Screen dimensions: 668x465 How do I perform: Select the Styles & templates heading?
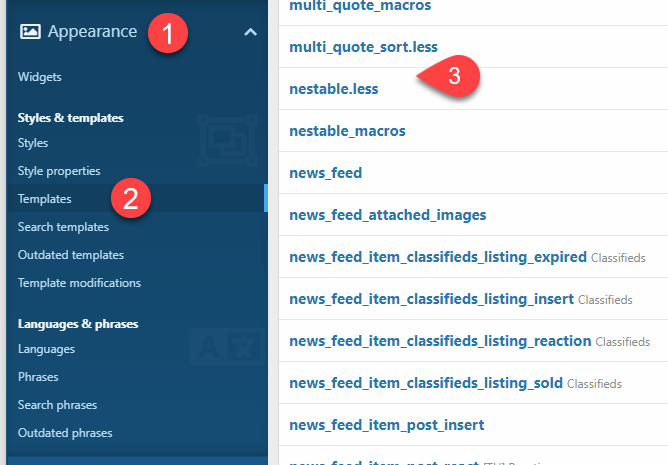pos(71,118)
